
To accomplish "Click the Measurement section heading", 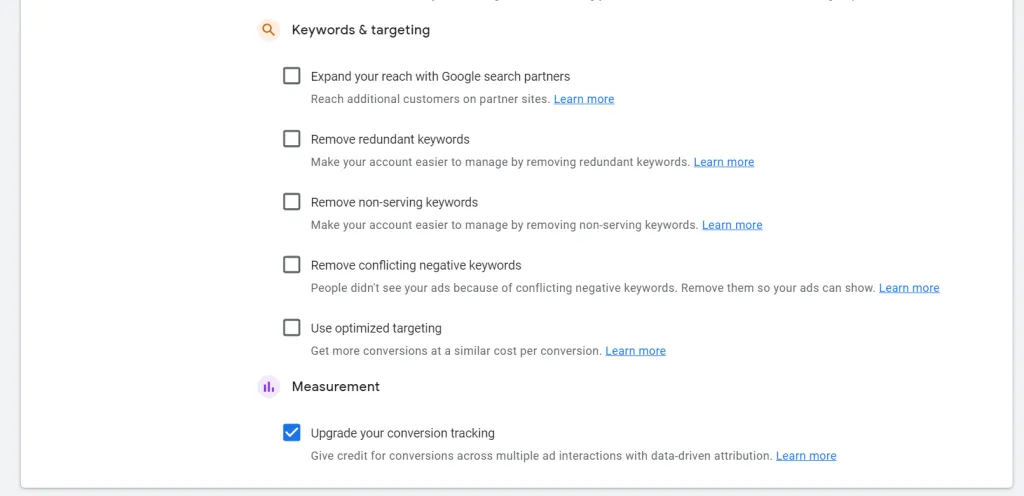I will point(336,387).
